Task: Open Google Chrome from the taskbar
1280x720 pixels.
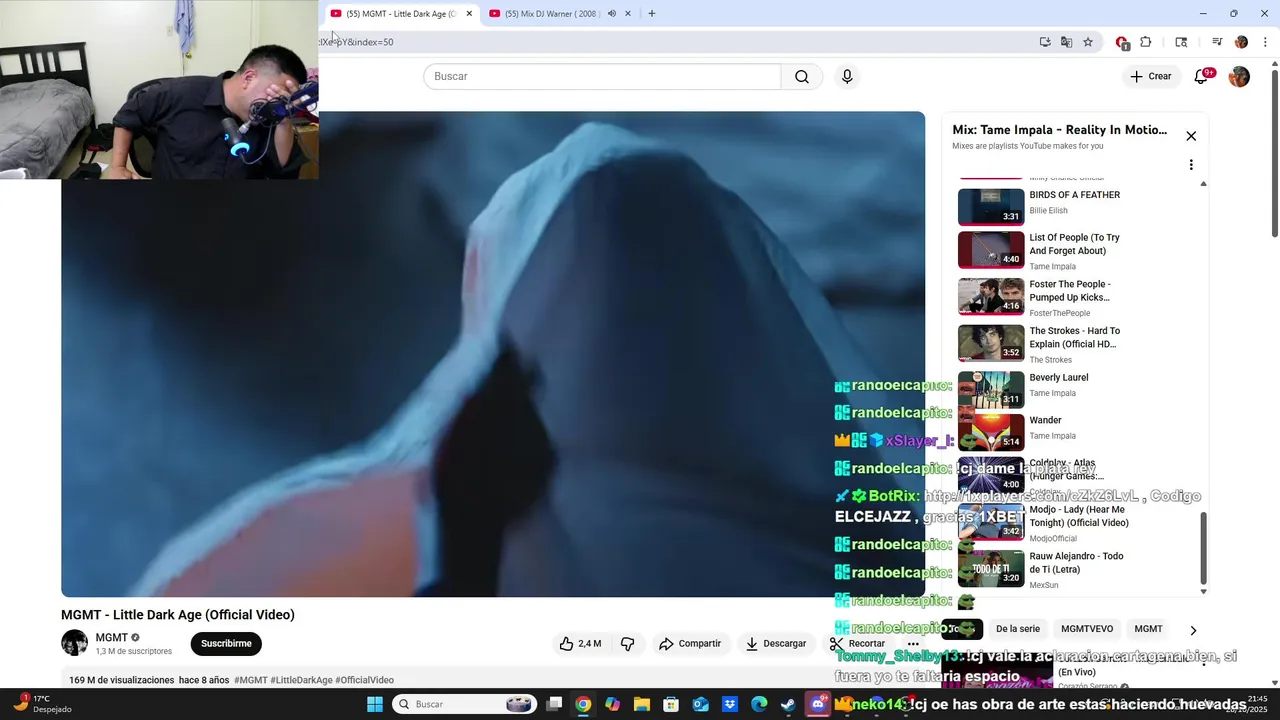Action: (583, 704)
